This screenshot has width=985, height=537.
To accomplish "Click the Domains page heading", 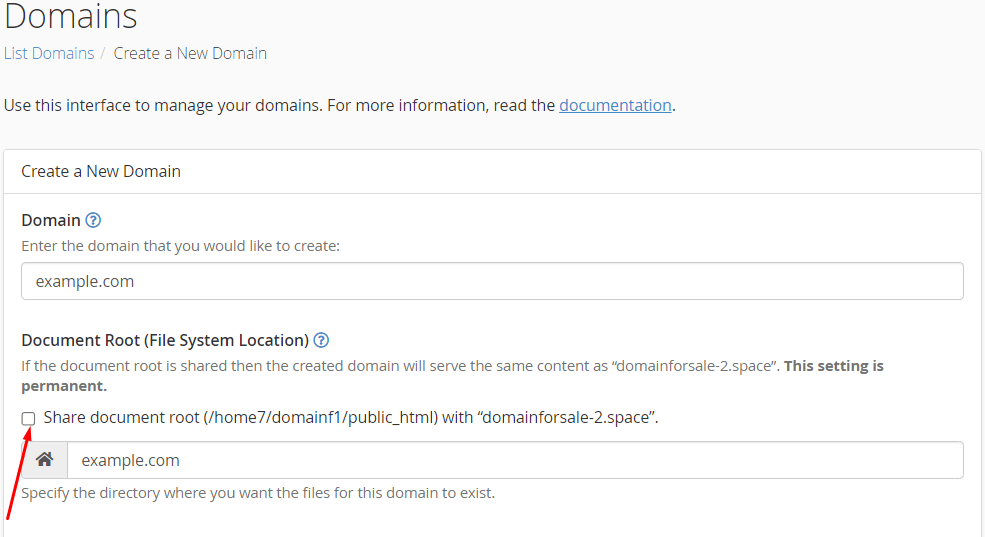I will pos(70,16).
